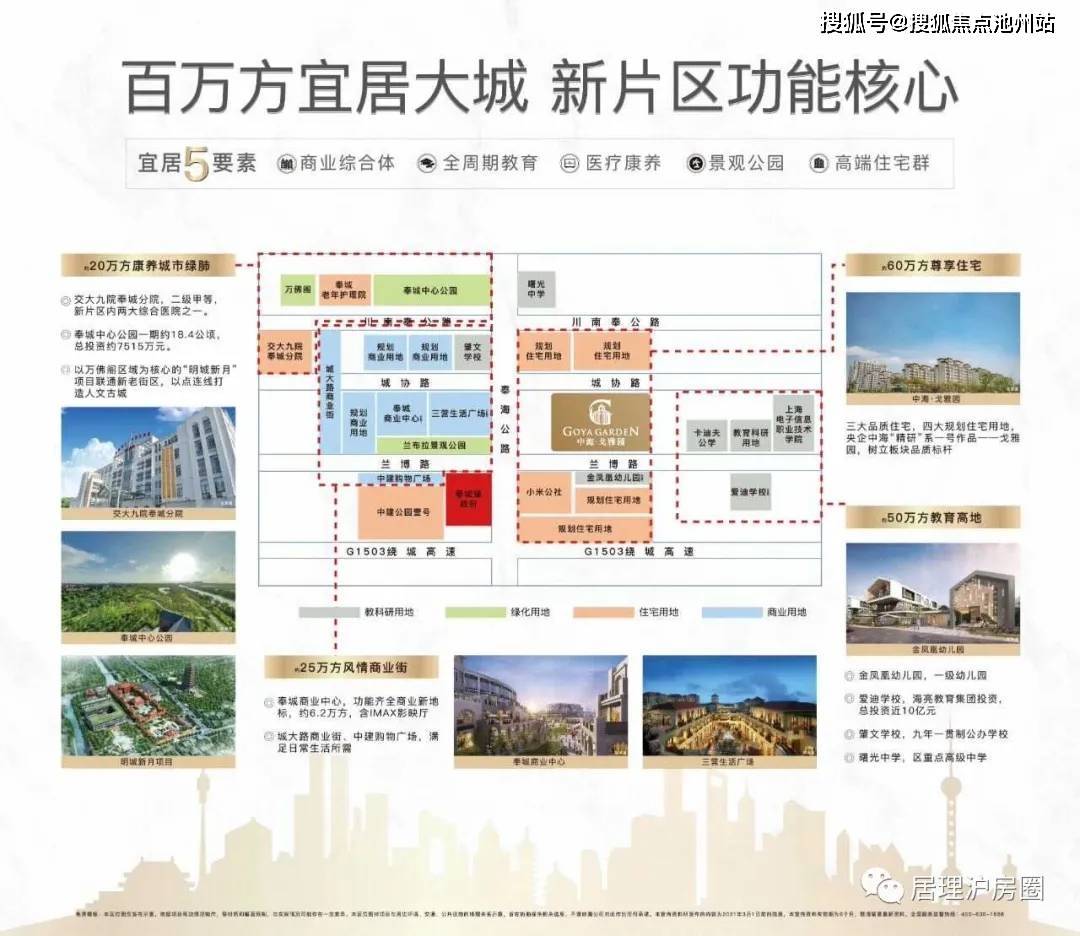The width and height of the screenshot is (1080, 936).
Task: Click the gray 教科研用地 legend swatch
Action: [x=330, y=612]
